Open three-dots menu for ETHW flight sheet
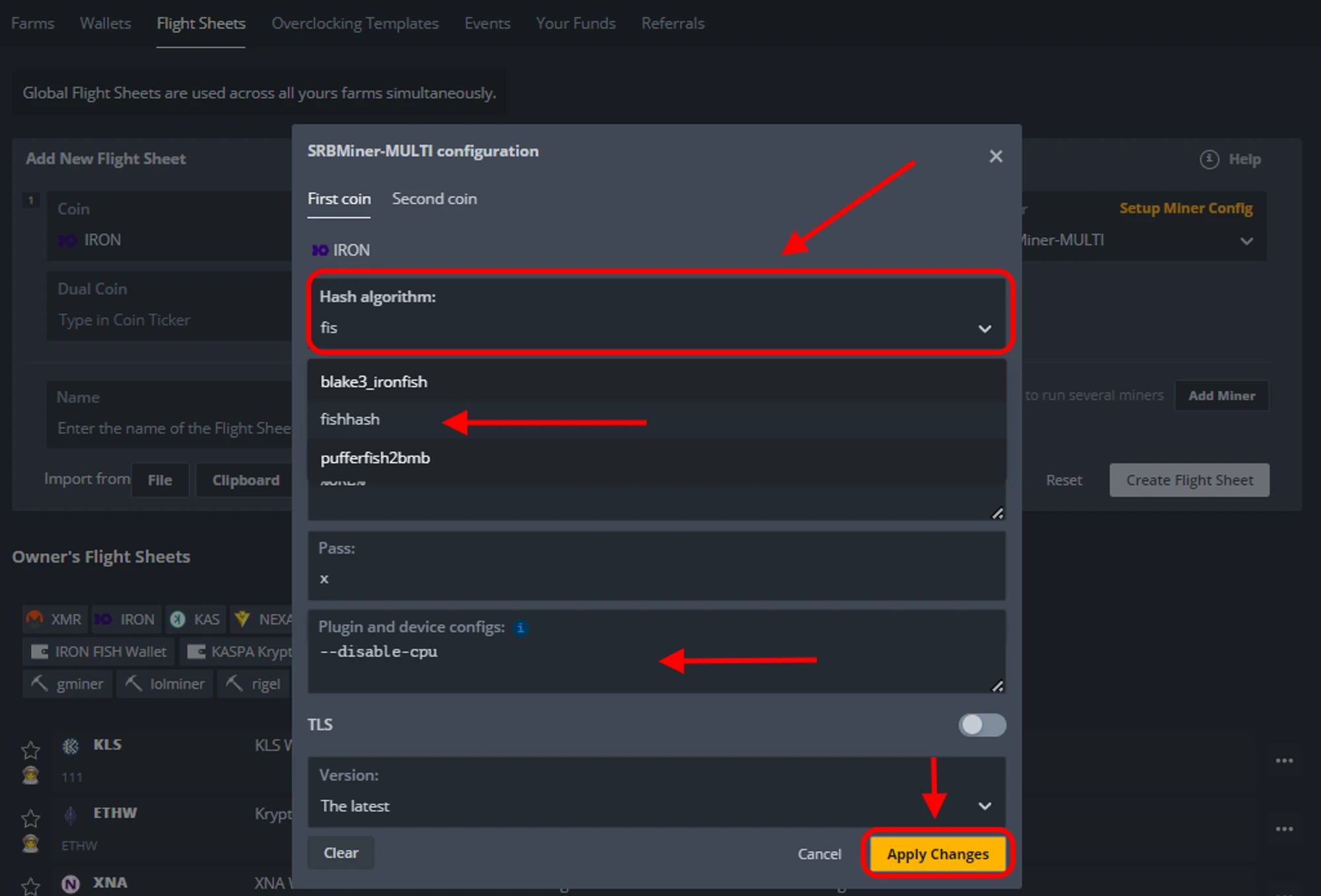1321x896 pixels. coord(1284,829)
